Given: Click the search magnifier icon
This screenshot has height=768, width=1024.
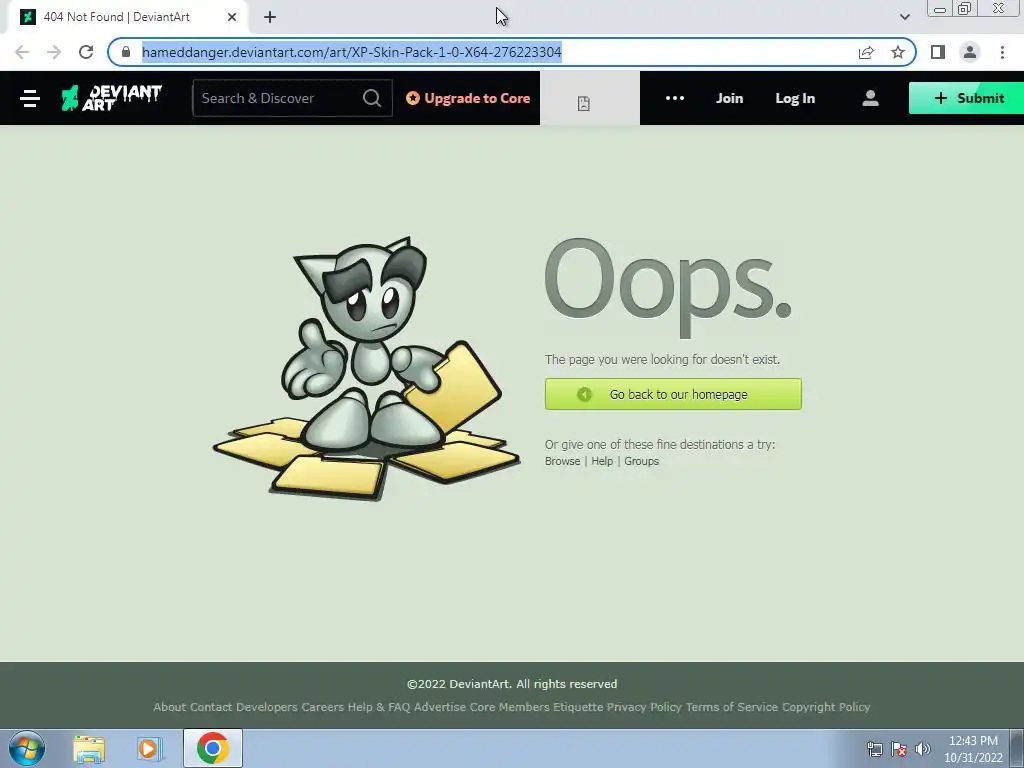Looking at the screenshot, I should pyautogui.click(x=372, y=99).
